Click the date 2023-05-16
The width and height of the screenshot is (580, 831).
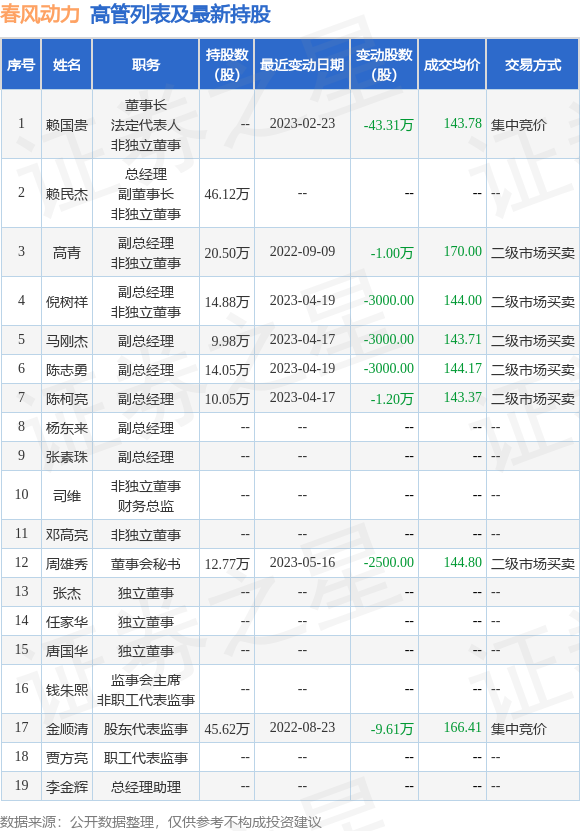pyautogui.click(x=302, y=562)
